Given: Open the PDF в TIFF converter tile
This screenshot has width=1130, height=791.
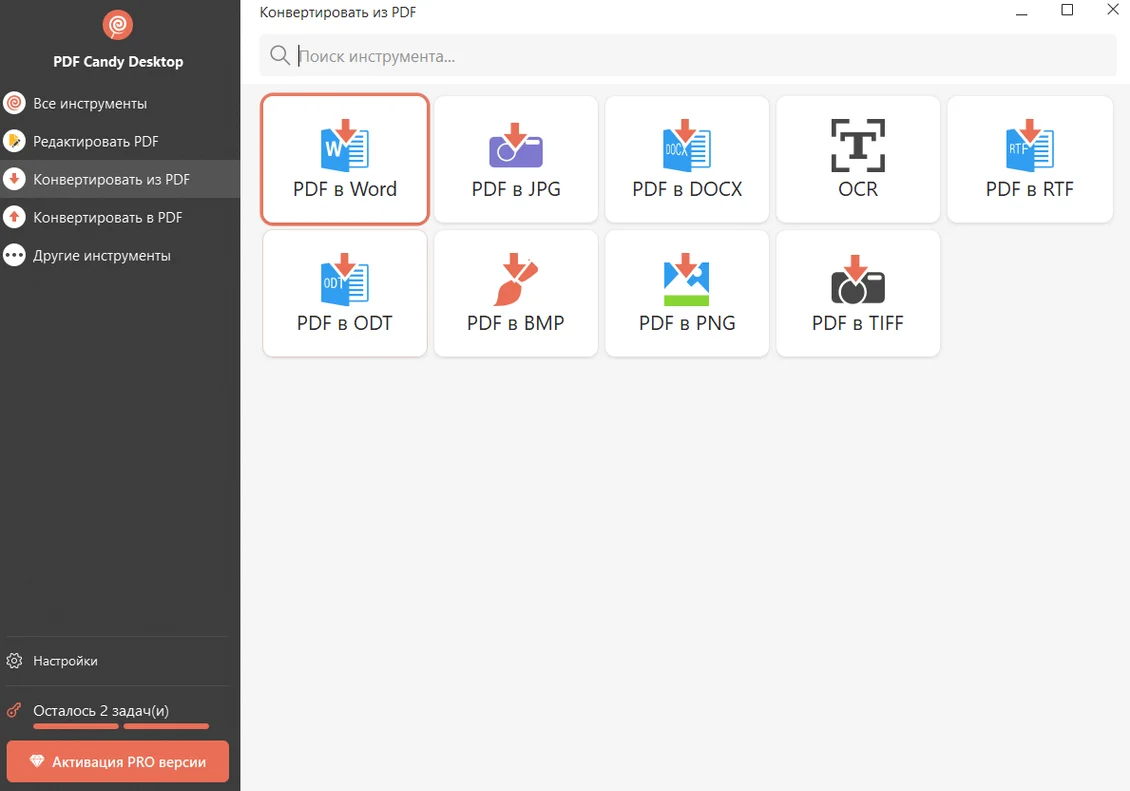Looking at the screenshot, I should [858, 293].
